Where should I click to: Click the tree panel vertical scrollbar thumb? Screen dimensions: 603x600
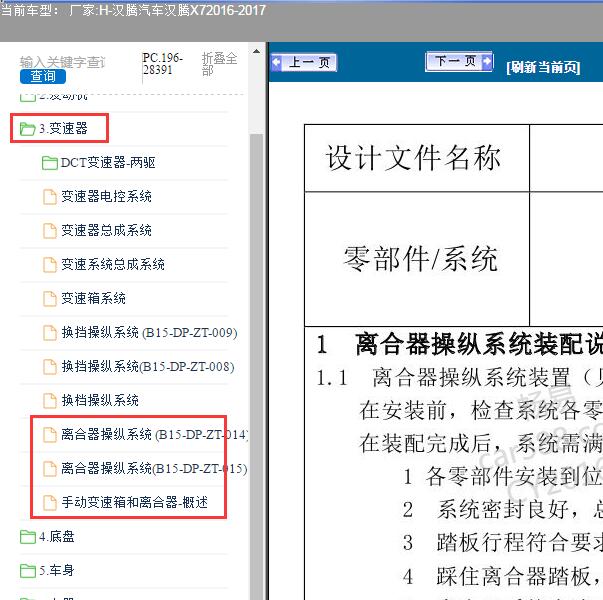[x=257, y=365]
